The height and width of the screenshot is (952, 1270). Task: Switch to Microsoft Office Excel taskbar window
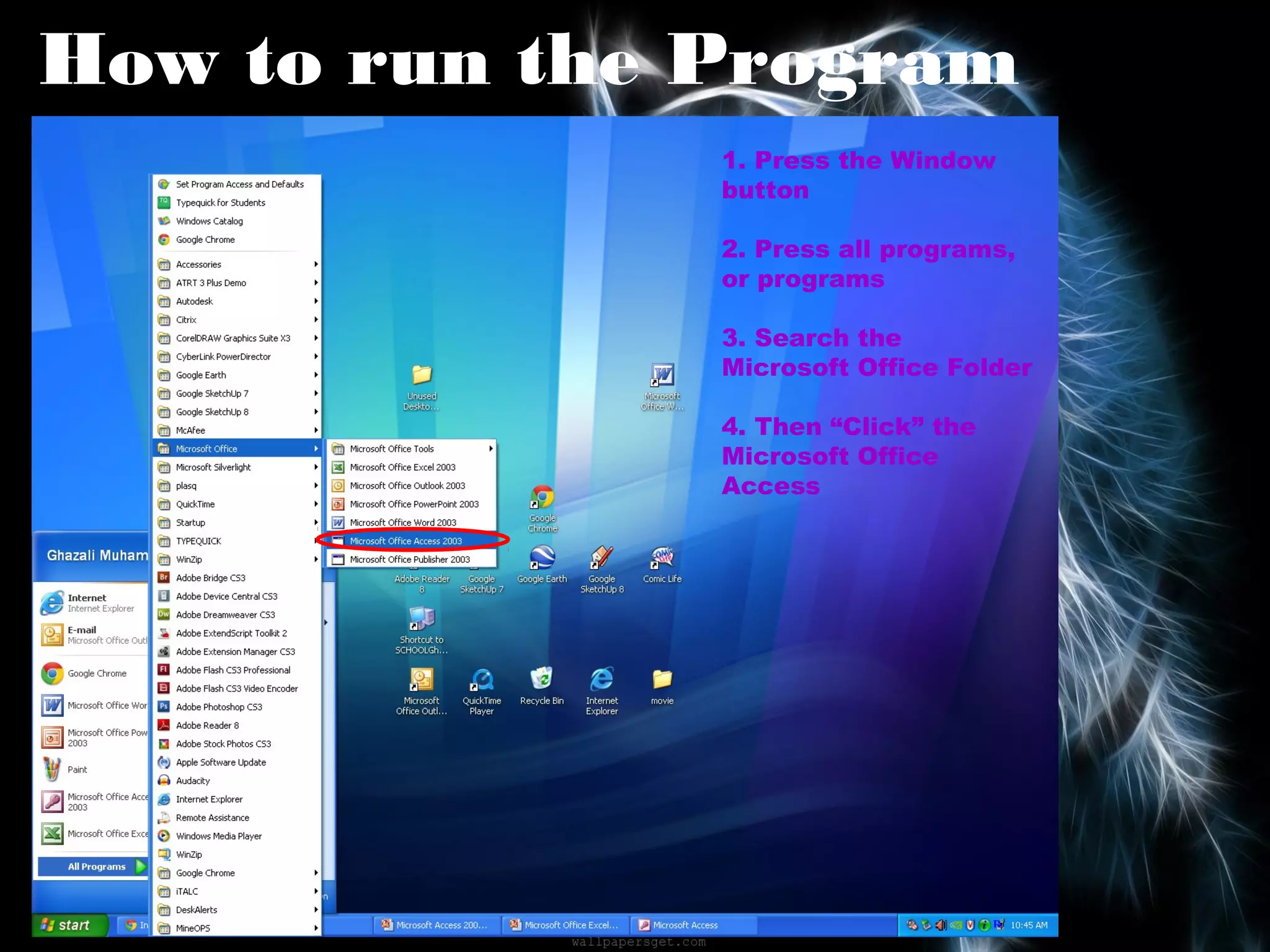pyautogui.click(x=564, y=925)
